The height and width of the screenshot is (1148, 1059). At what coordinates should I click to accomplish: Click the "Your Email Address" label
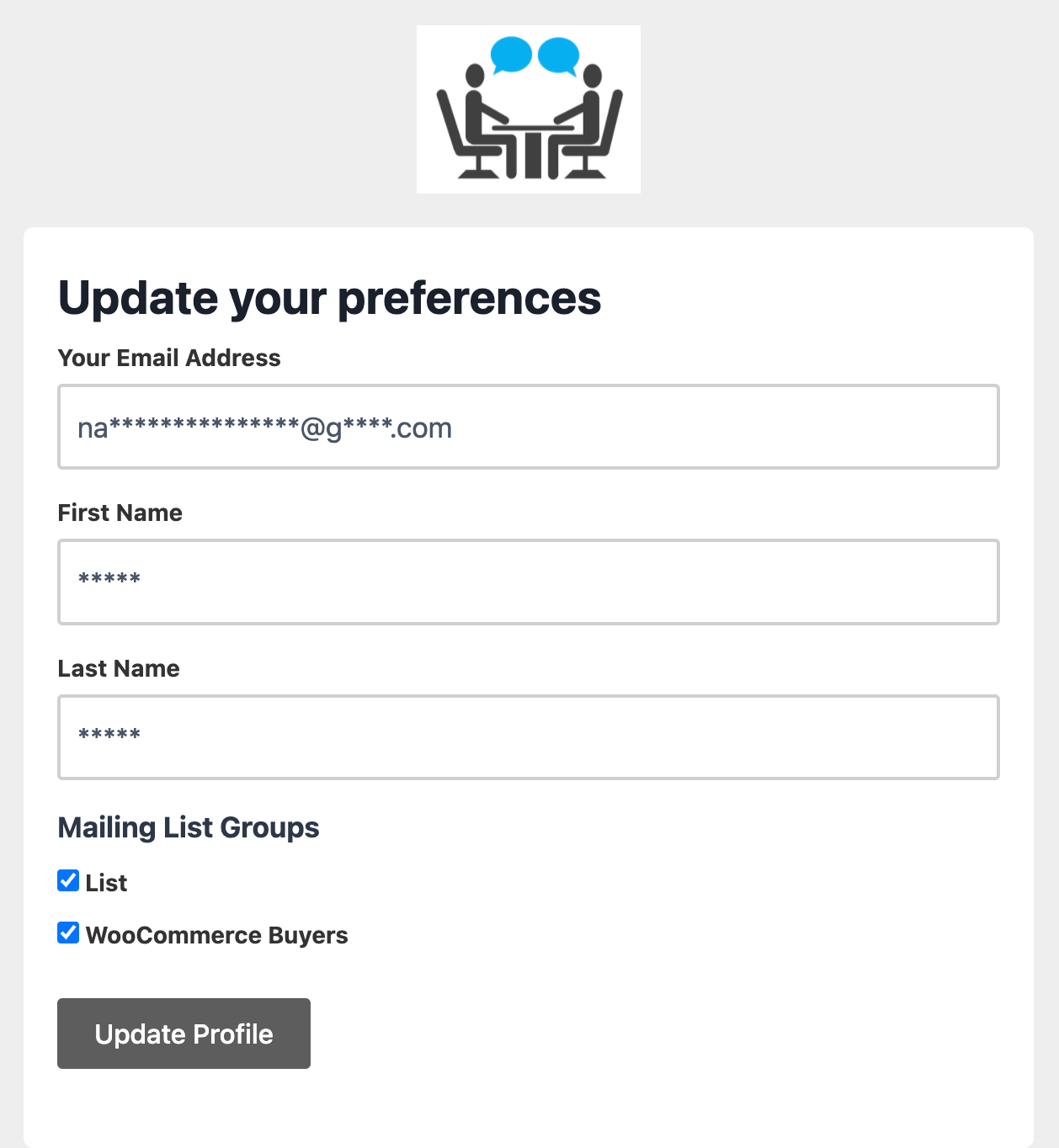coord(169,358)
